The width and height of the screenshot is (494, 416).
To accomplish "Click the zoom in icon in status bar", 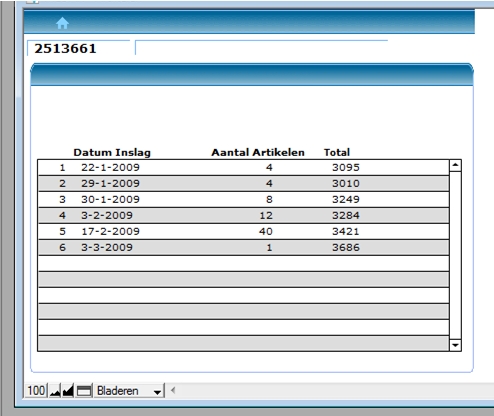I will (68, 391).
